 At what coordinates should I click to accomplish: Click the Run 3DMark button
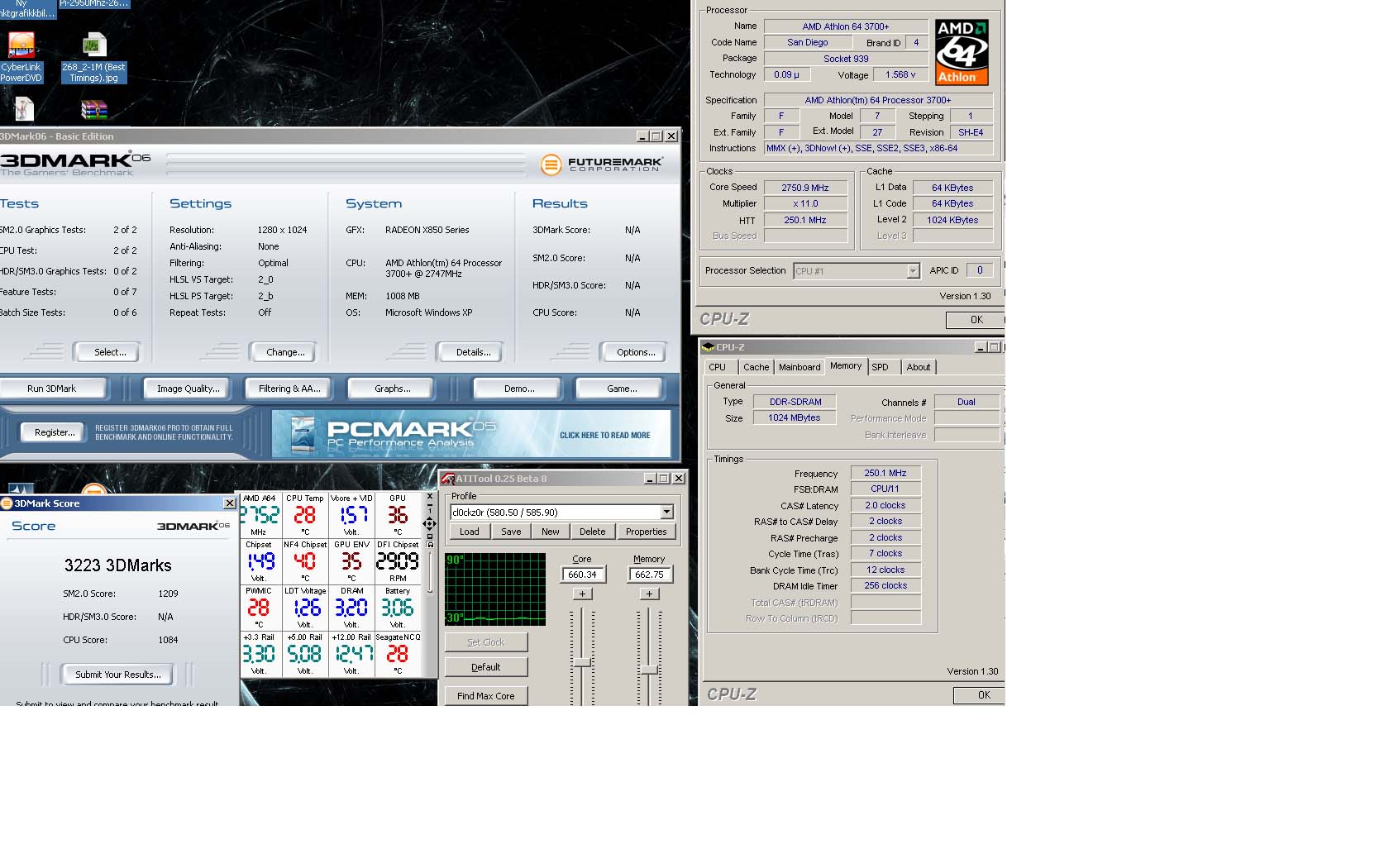[x=52, y=389]
